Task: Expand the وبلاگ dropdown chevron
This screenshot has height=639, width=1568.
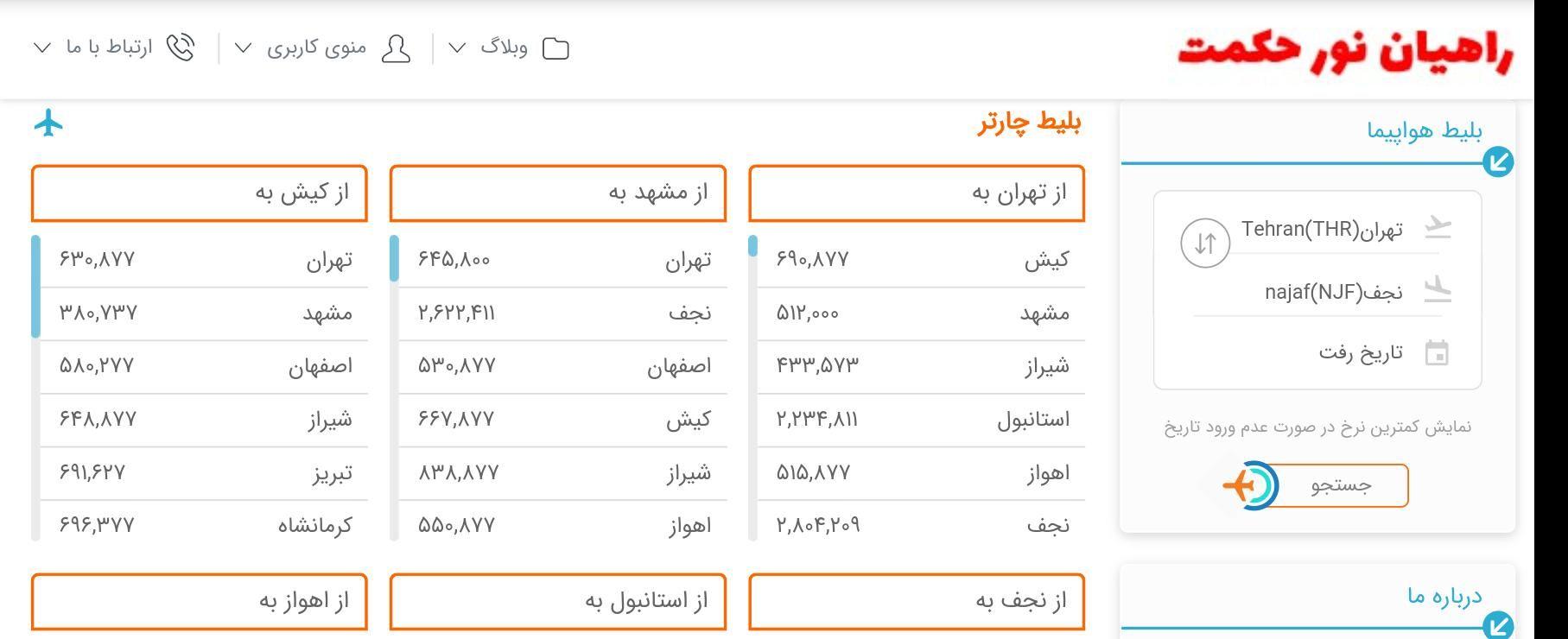Action: pos(458,47)
